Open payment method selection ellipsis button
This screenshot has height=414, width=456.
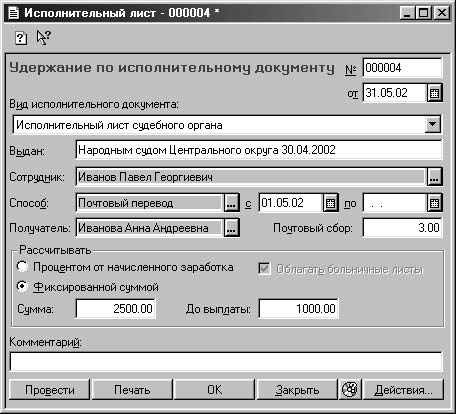point(231,203)
